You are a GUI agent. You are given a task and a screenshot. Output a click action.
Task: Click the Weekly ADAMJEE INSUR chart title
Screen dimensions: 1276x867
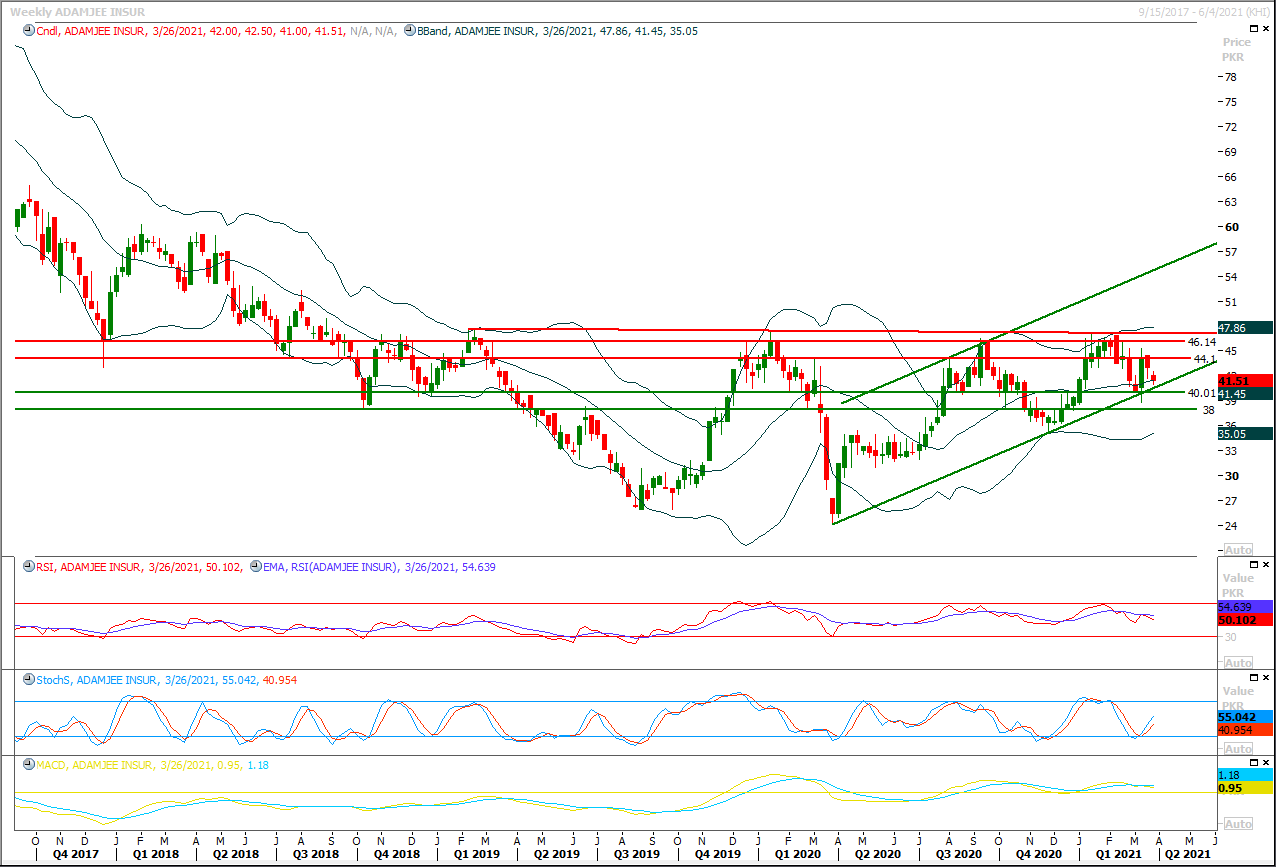tap(76, 11)
